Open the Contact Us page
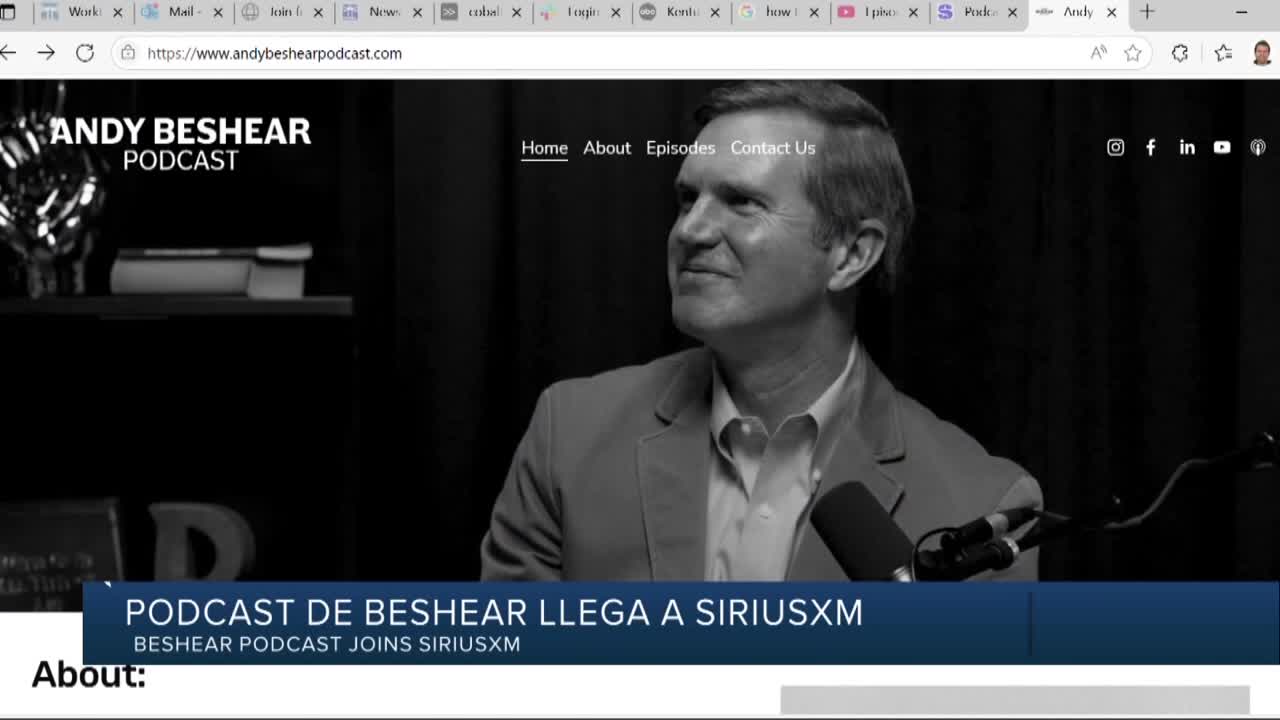This screenshot has height=720, width=1280. [x=773, y=148]
